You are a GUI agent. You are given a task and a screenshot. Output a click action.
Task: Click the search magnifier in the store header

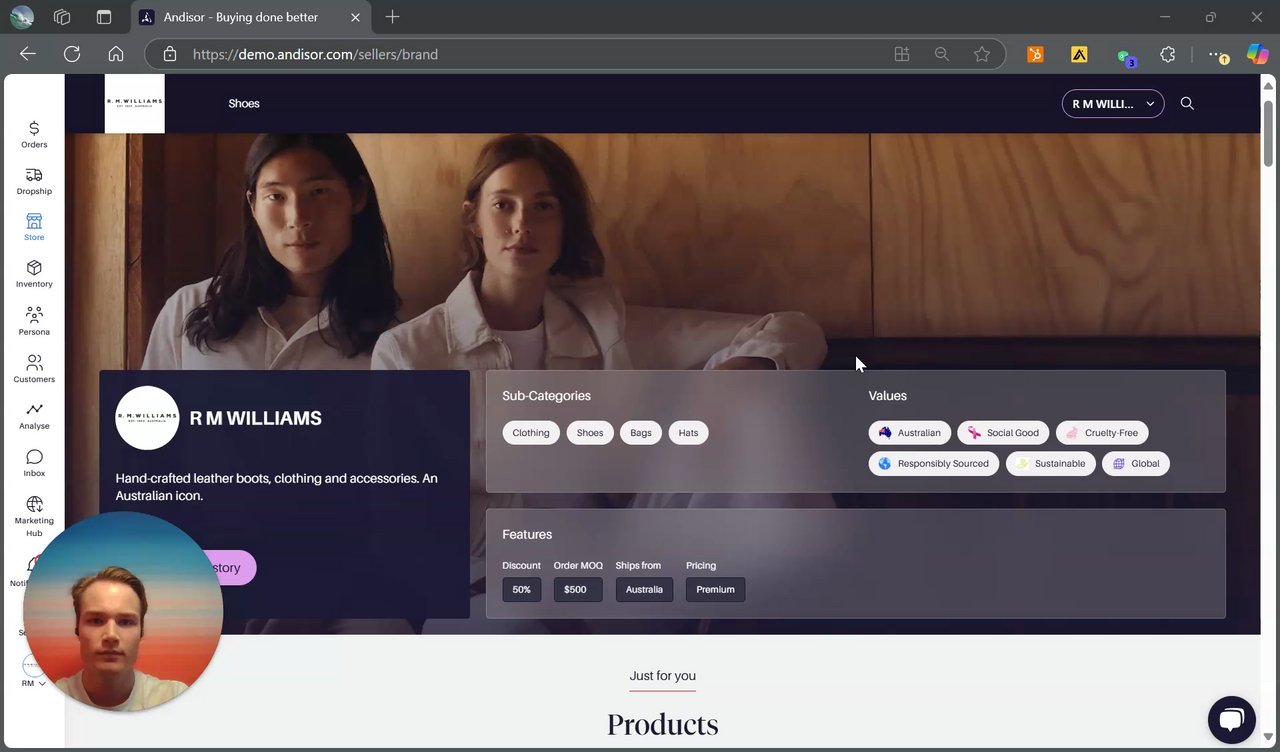tap(1187, 103)
